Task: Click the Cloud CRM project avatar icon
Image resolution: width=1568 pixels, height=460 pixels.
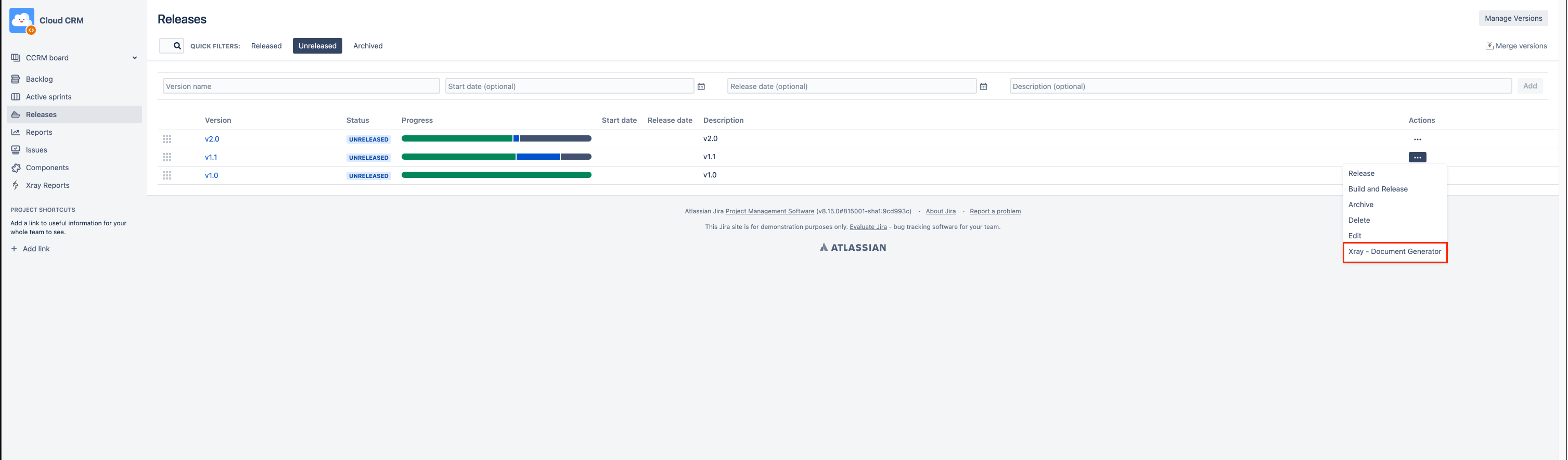Action: 22,21
